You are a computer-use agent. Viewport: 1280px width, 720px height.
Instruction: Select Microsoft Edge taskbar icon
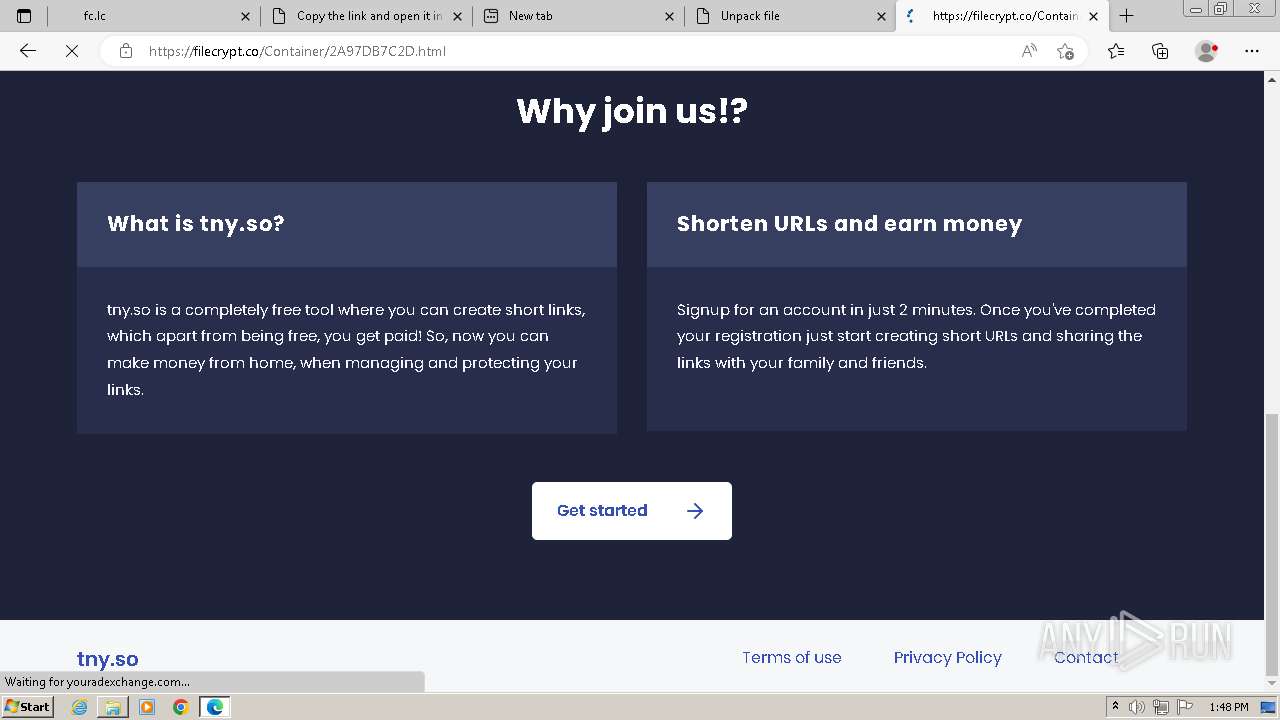(x=215, y=707)
